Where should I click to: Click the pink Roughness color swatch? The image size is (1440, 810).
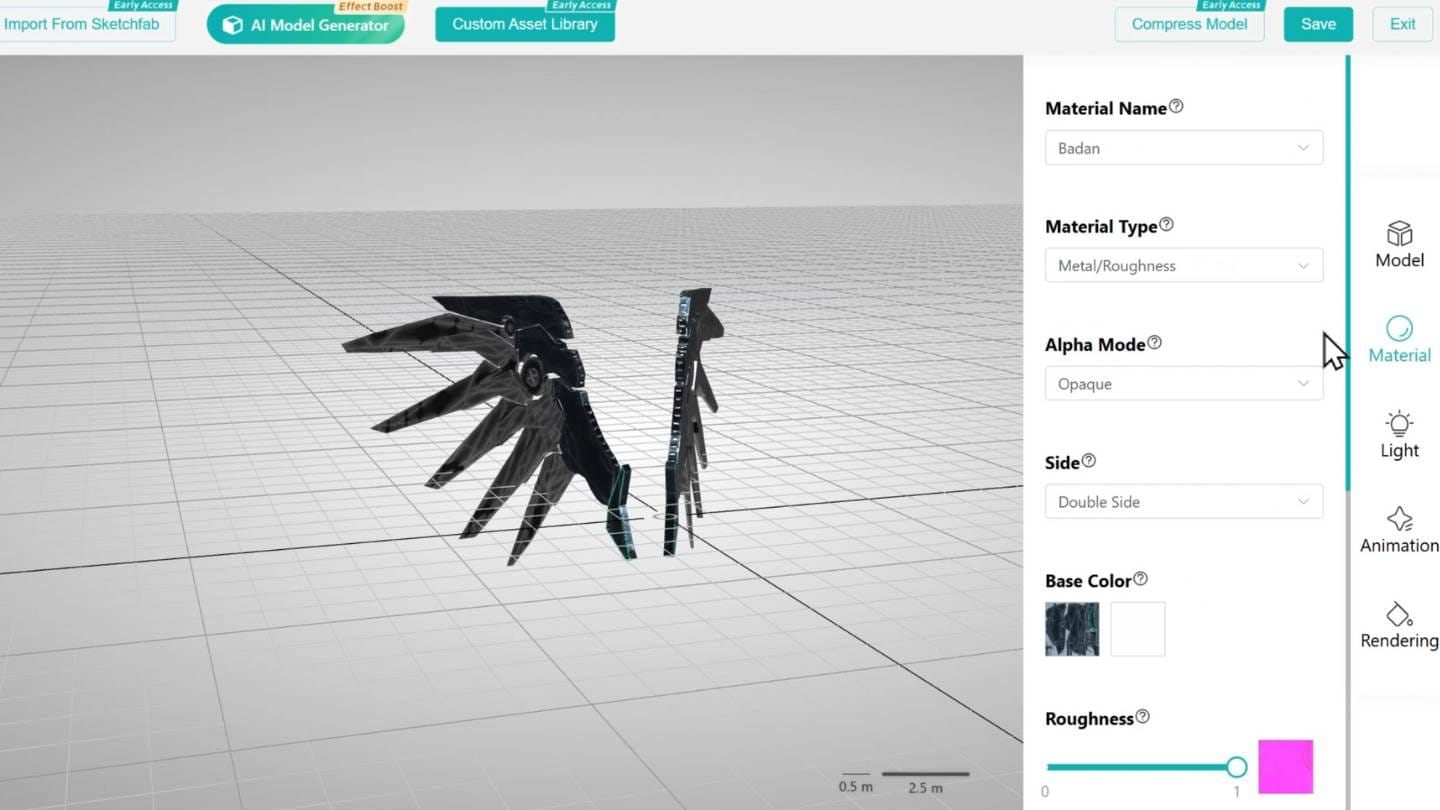[1286, 766]
